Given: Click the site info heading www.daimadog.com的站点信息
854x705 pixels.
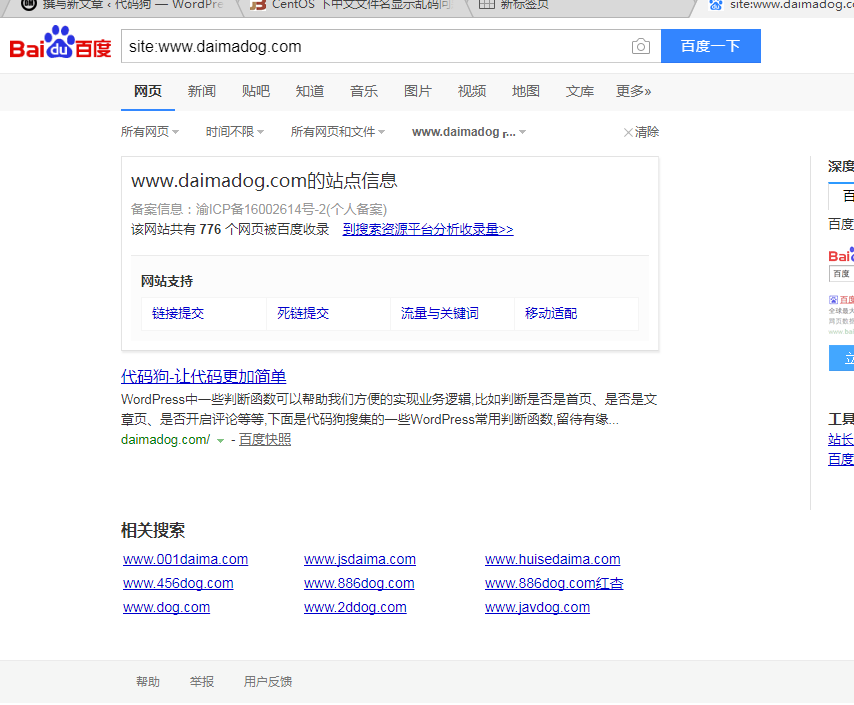Looking at the screenshot, I should [x=264, y=181].
